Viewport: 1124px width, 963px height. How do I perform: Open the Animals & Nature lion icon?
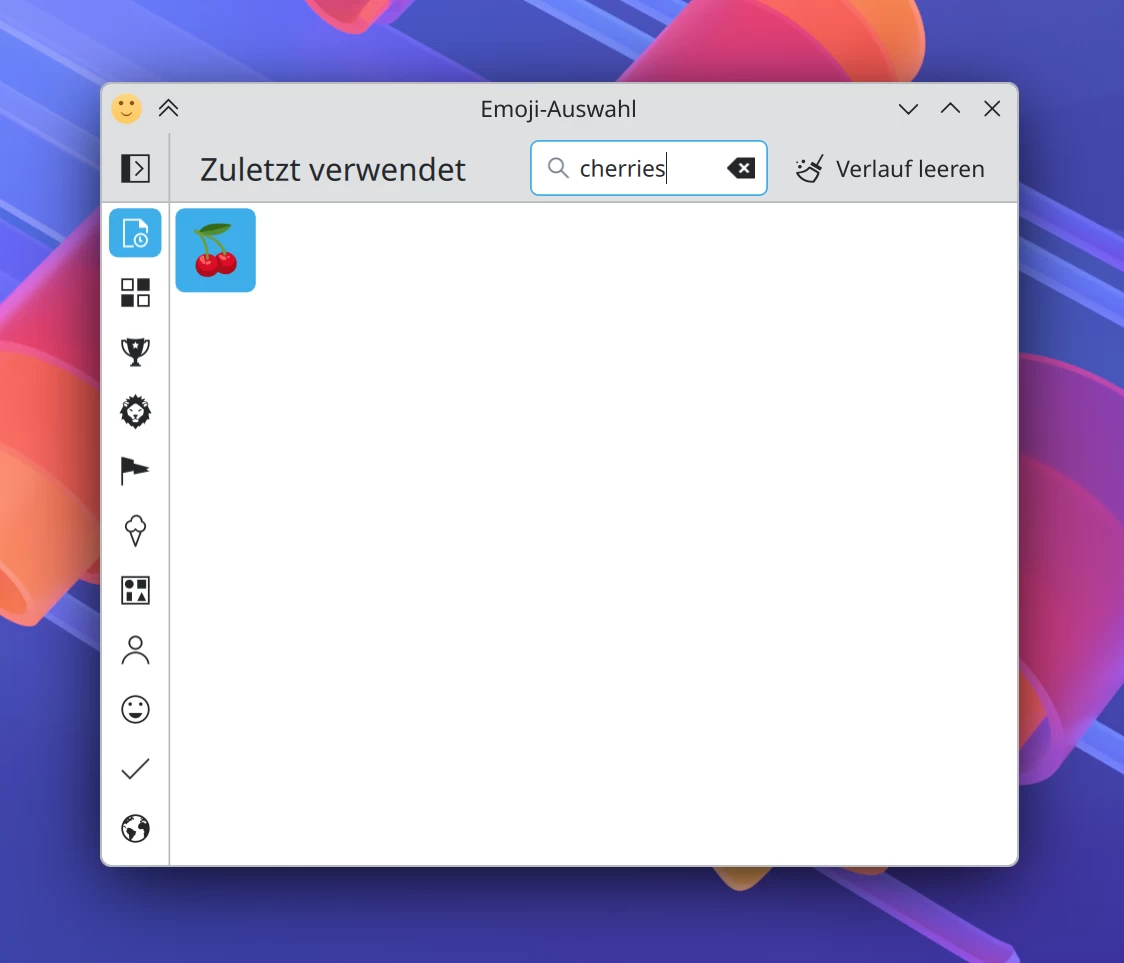135,411
